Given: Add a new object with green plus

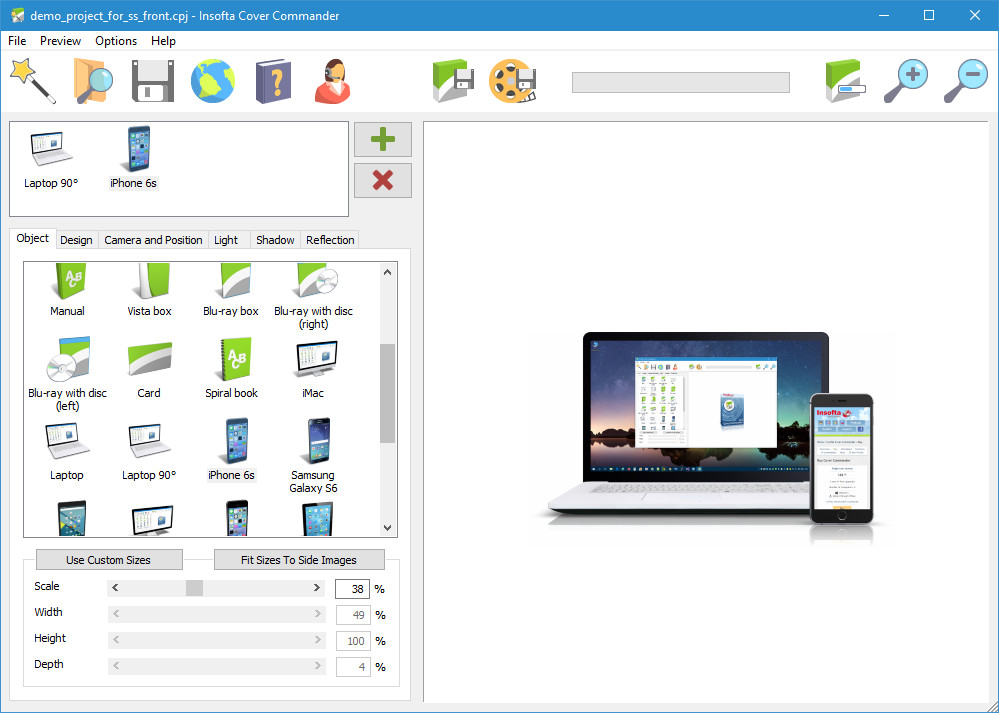Looking at the screenshot, I should pos(383,140).
